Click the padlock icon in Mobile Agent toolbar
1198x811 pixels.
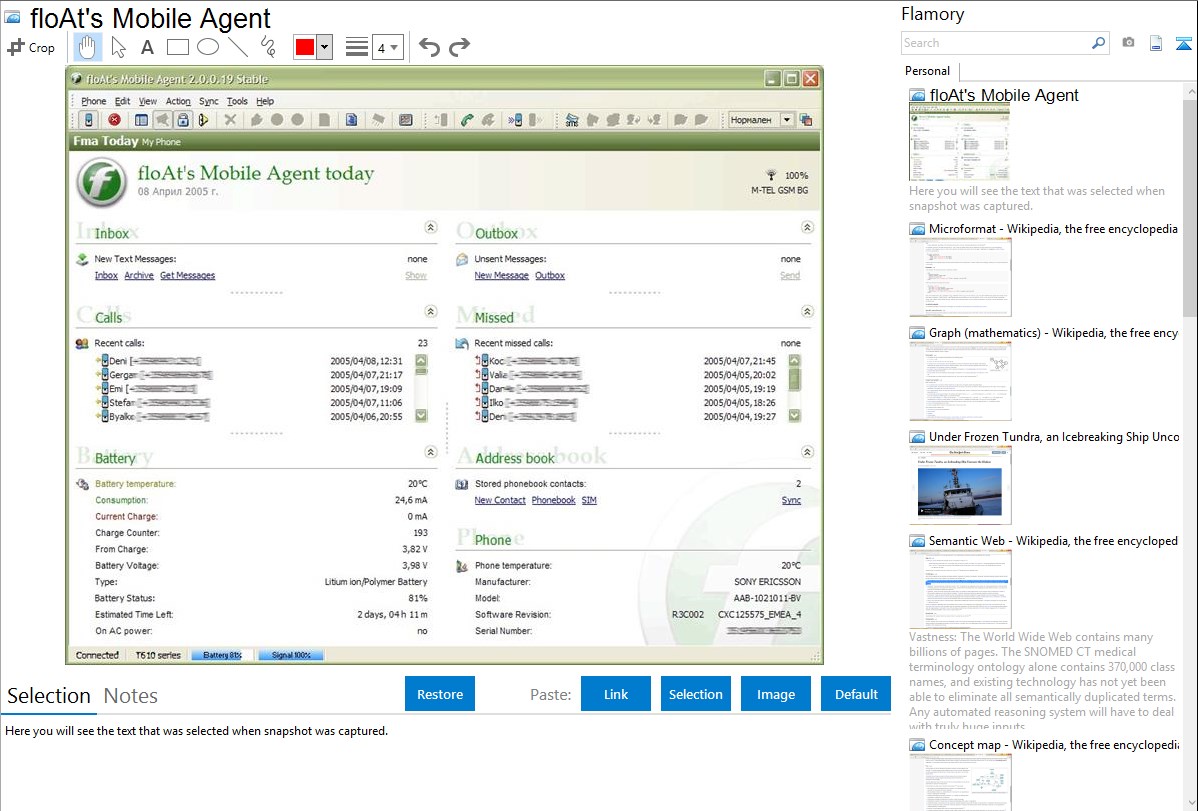point(183,120)
